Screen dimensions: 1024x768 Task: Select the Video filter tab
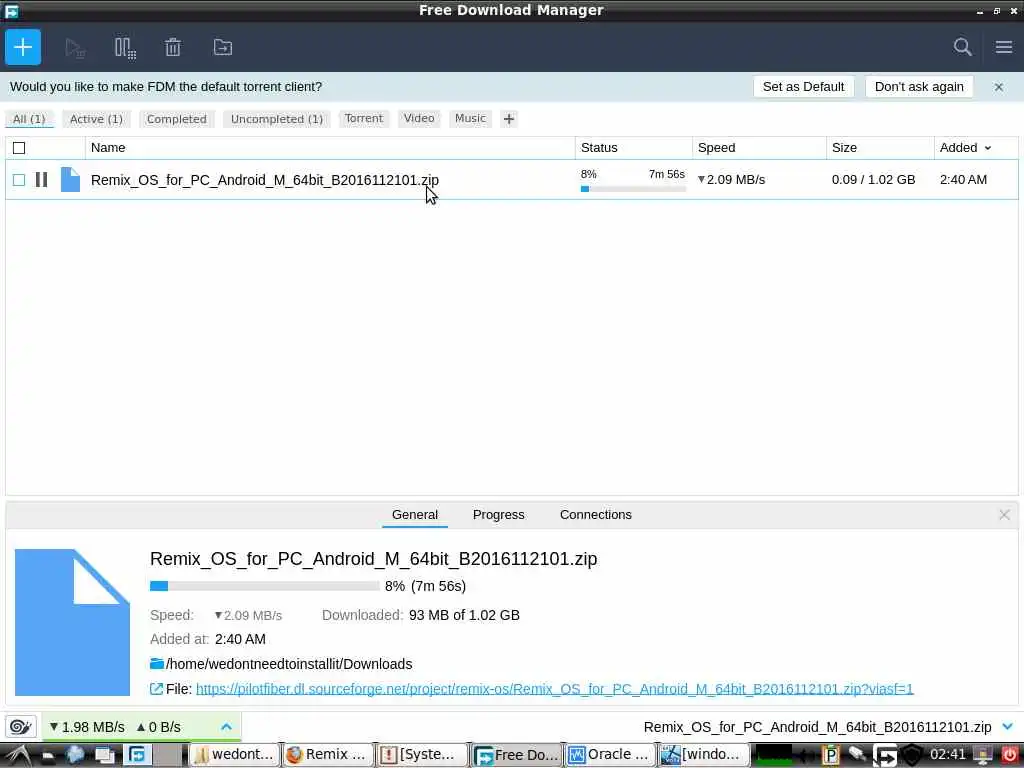click(419, 118)
